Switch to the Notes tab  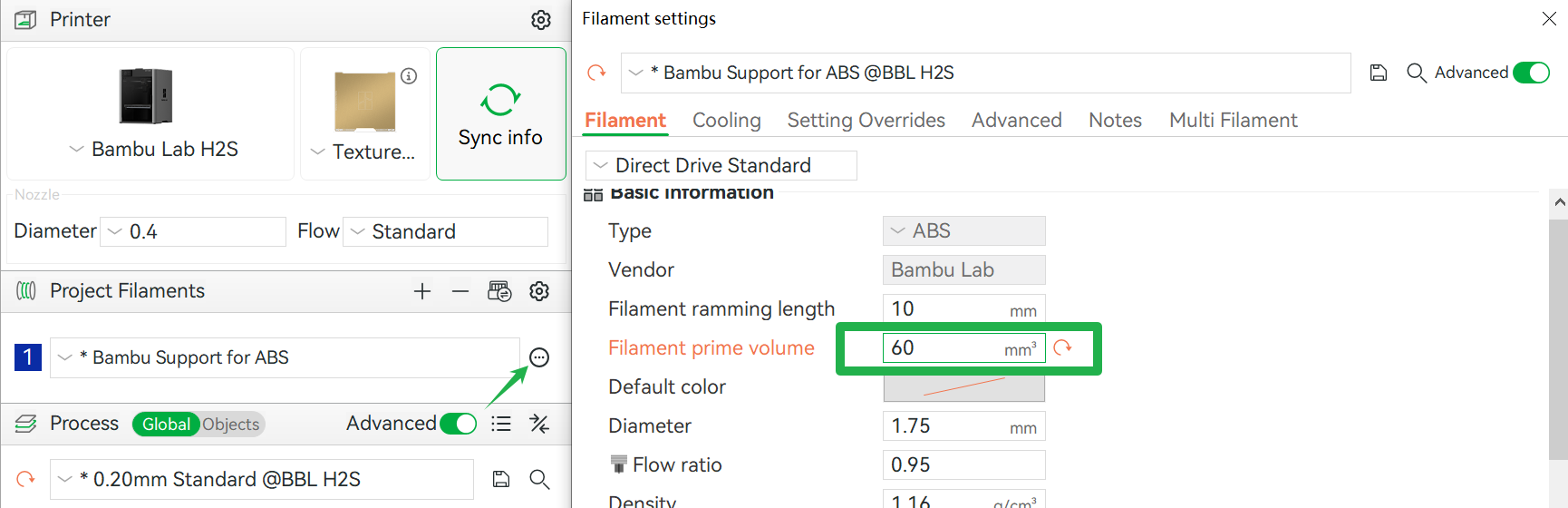[1115, 121]
